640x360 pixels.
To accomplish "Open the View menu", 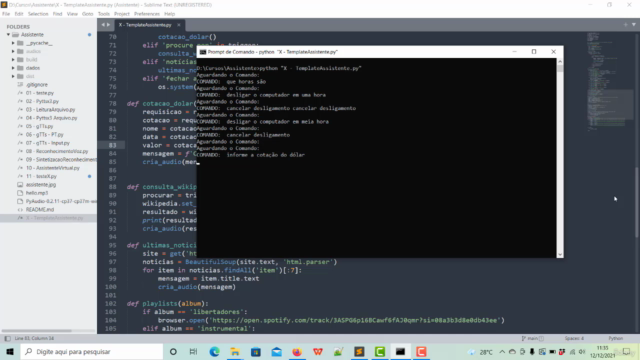I will pyautogui.click(x=72, y=14).
